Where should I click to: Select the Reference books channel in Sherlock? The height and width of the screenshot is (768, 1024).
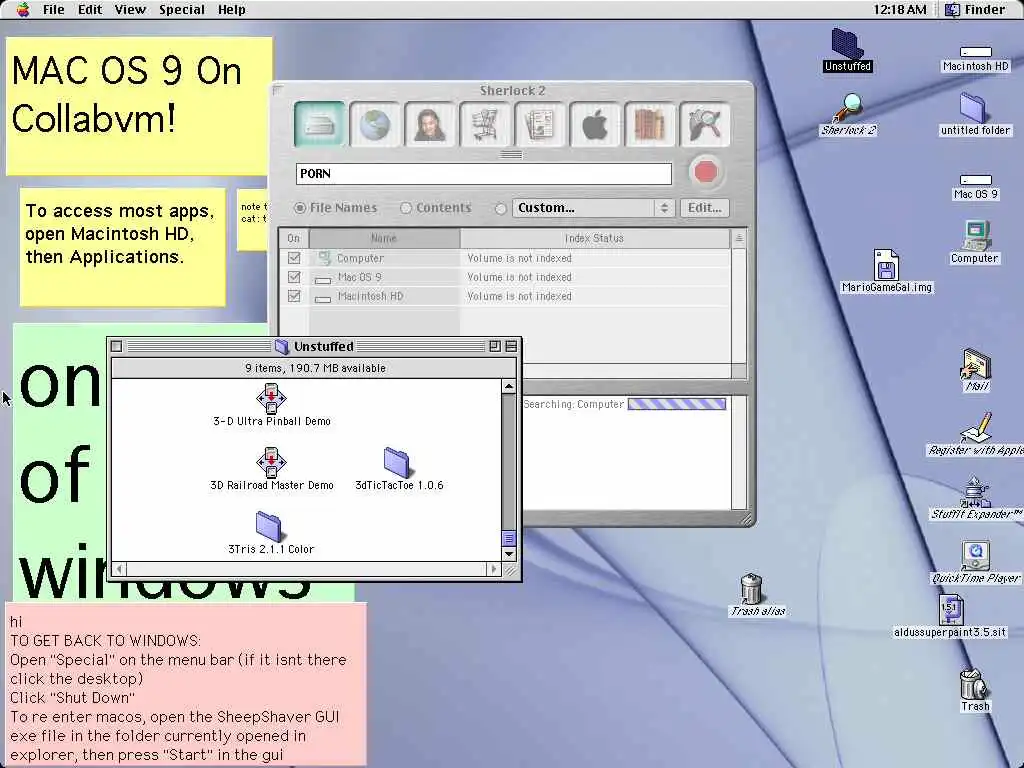649,123
